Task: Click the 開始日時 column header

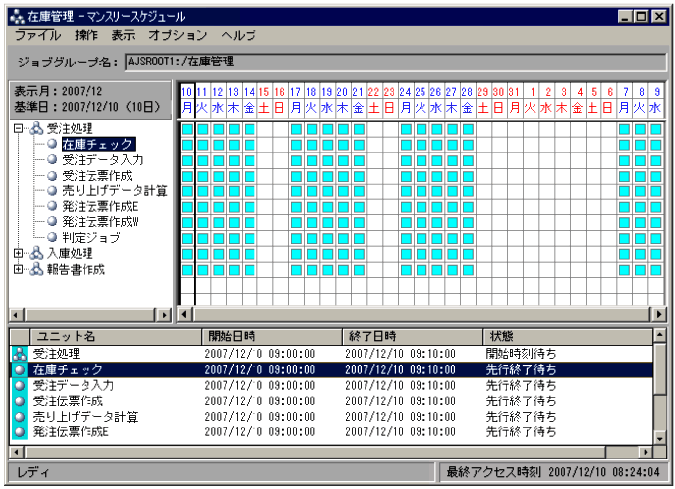Action: click(x=272, y=336)
